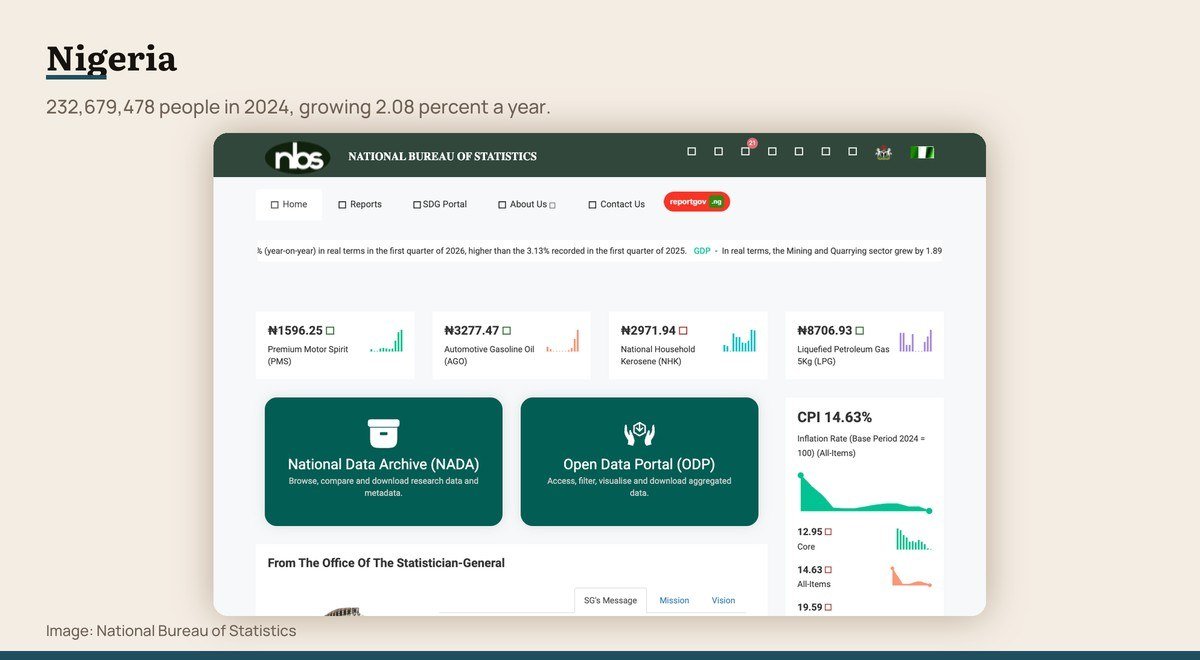This screenshot has width=1200, height=660.
Task: Click the red trend indicator beside ₦2971.94
Action: [x=683, y=330]
